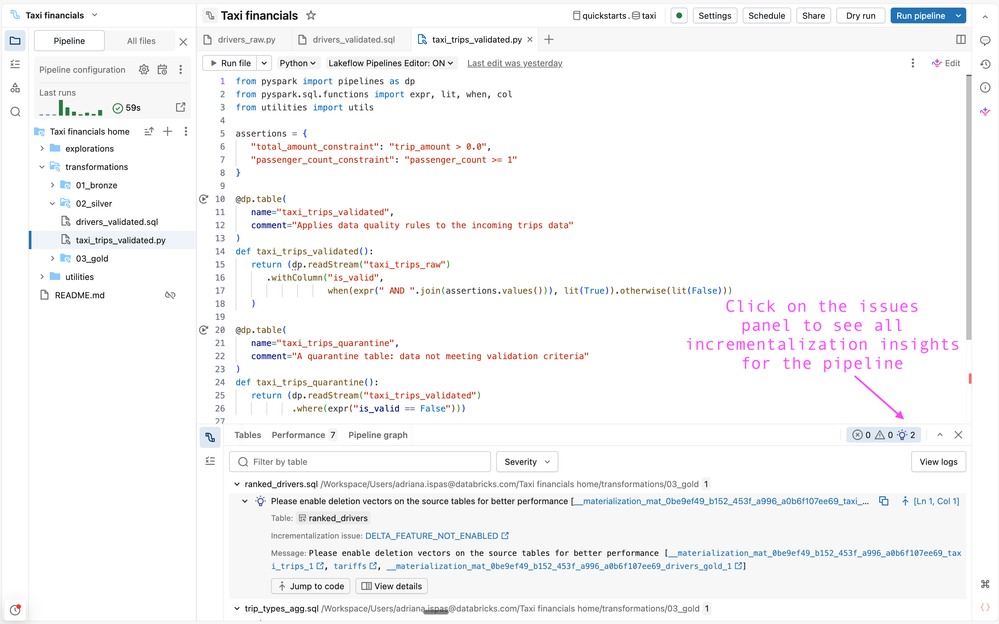This screenshot has height=624, width=999.
Task: Expand the 03_gold folder
Action: click(52, 258)
